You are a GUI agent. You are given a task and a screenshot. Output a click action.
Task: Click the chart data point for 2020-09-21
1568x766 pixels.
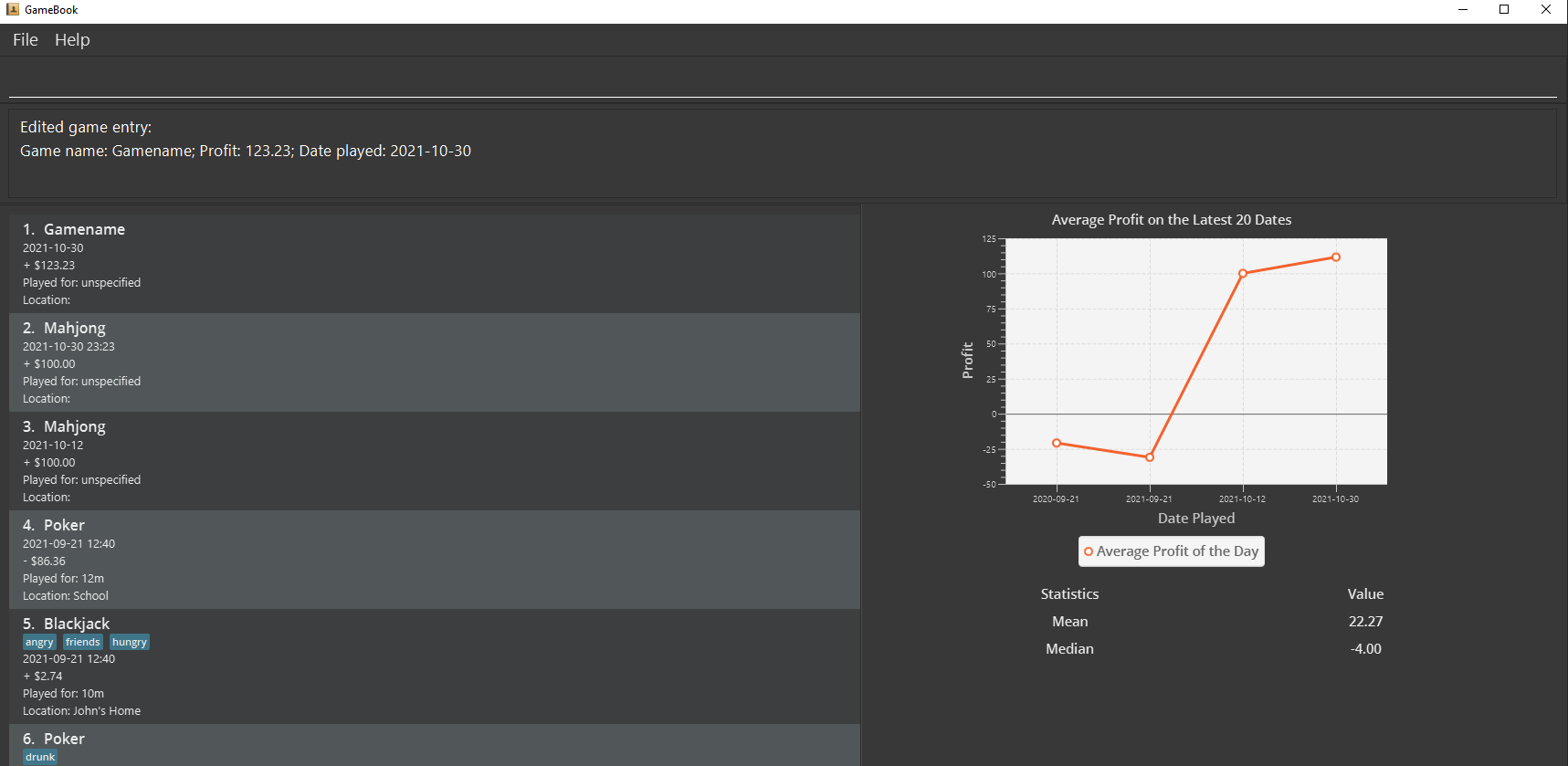1057,443
